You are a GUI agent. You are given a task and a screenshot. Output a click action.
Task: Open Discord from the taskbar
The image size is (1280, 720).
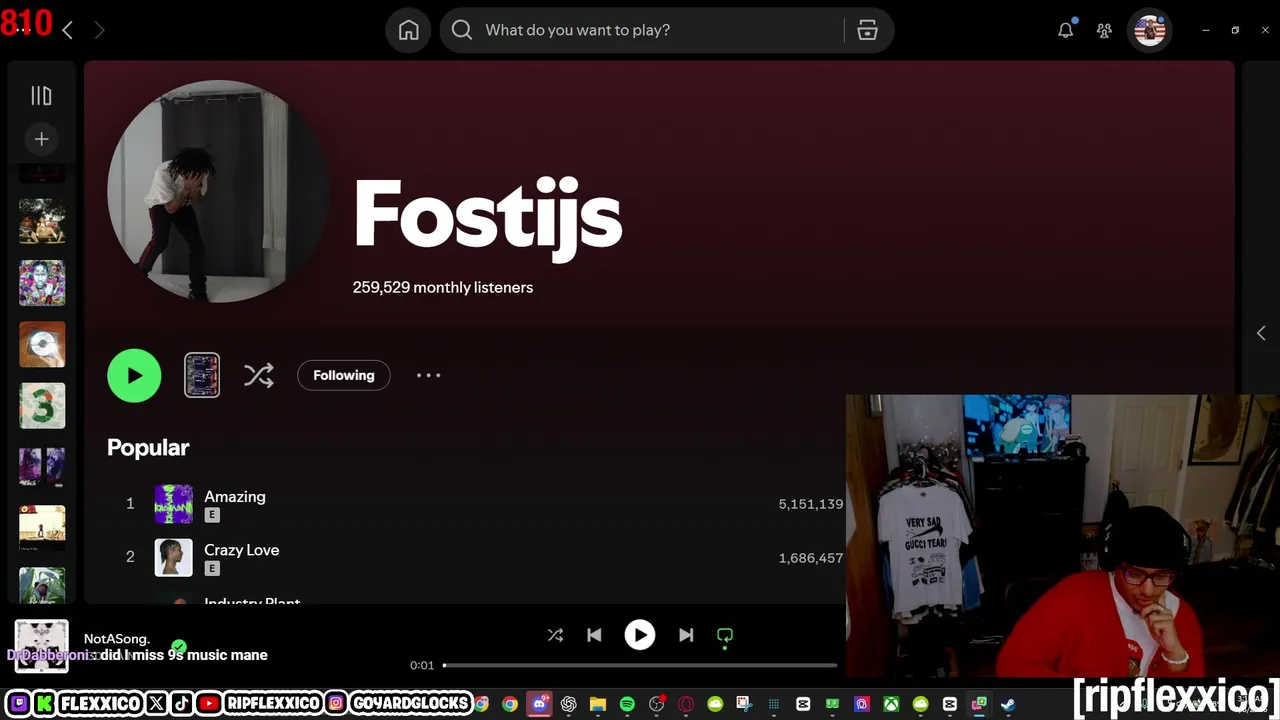[540, 704]
